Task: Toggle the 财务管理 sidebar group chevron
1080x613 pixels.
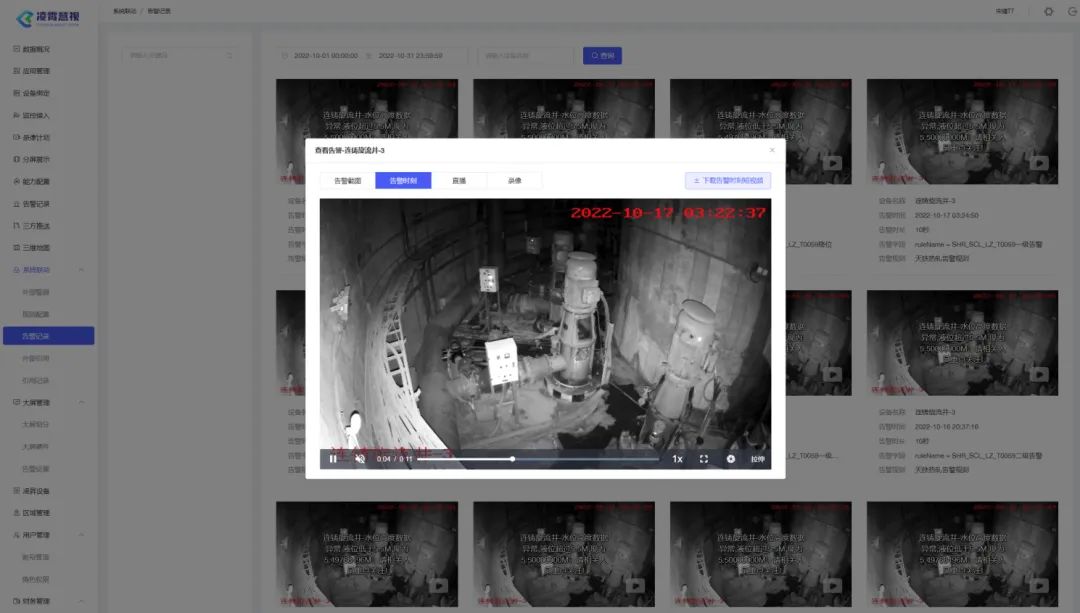Action: 82,601
